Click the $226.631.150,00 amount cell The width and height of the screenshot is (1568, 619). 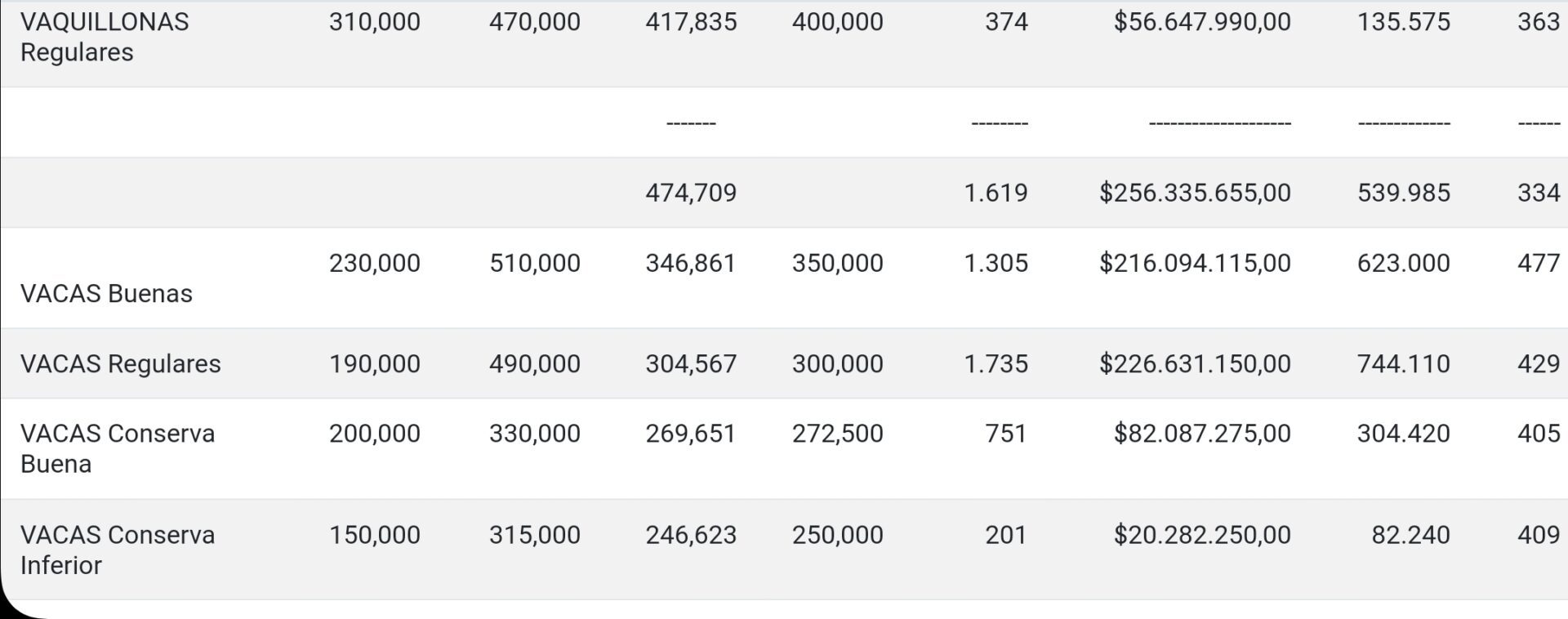click(1194, 363)
